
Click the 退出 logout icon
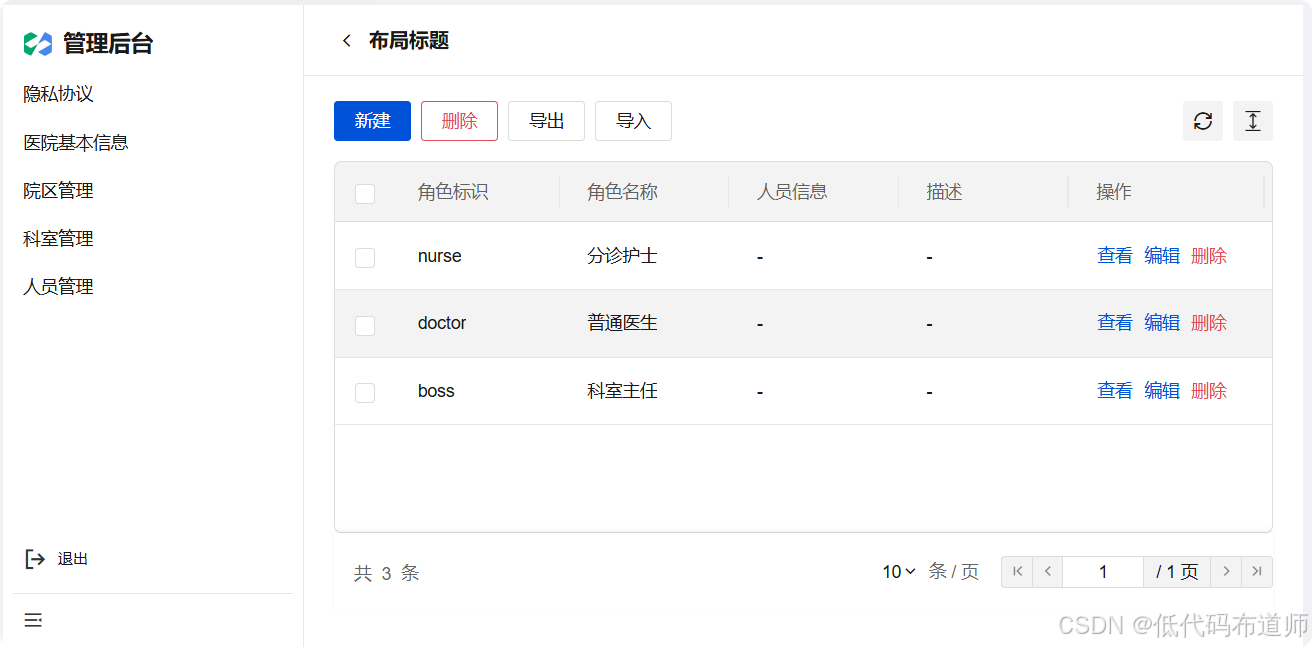coord(35,559)
